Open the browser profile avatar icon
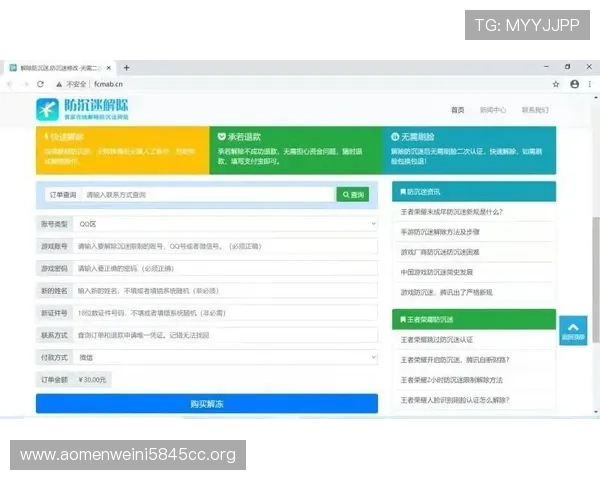Viewport: 600px width, 480px height. [x=574, y=84]
